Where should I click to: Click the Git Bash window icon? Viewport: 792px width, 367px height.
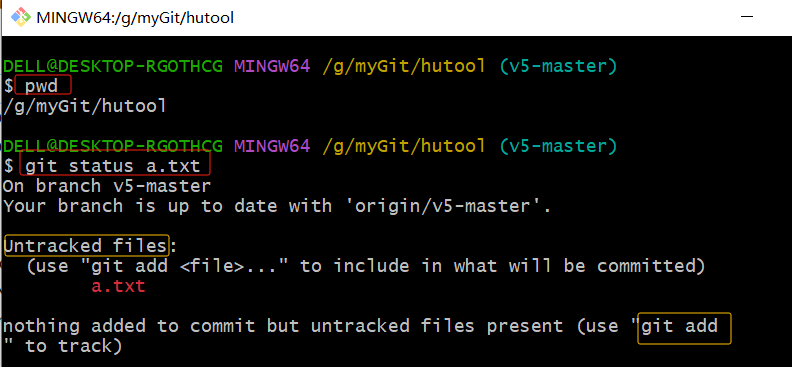[22, 18]
